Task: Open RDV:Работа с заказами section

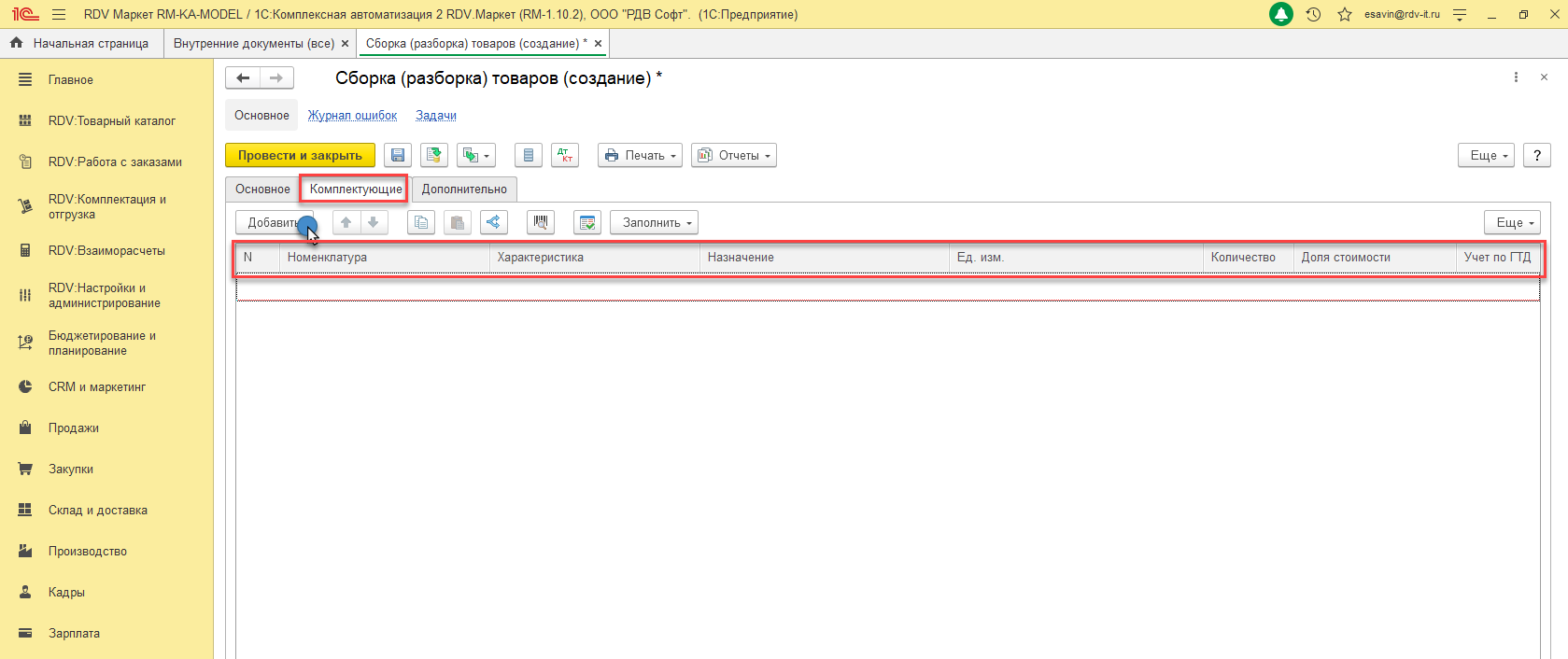Action: click(115, 162)
